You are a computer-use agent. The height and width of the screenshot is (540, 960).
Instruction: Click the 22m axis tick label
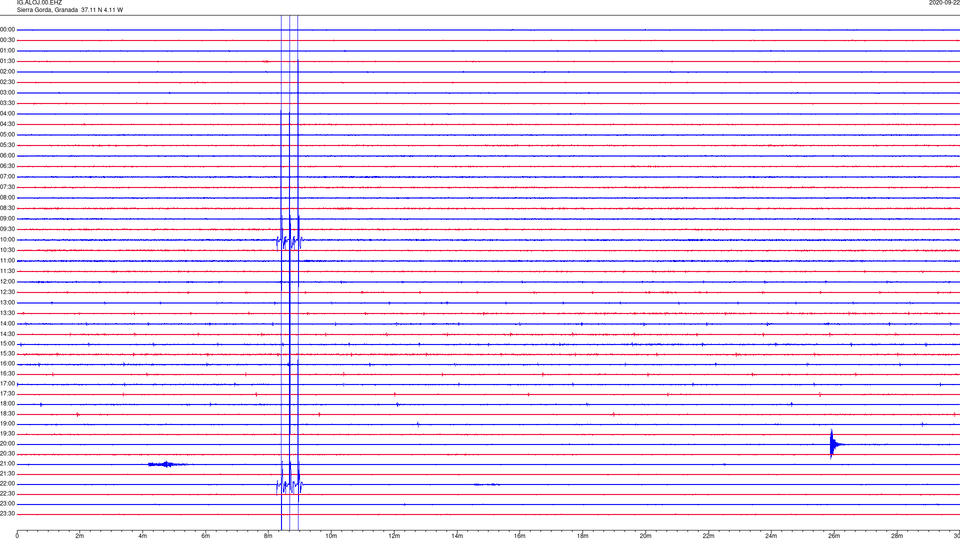708,536
